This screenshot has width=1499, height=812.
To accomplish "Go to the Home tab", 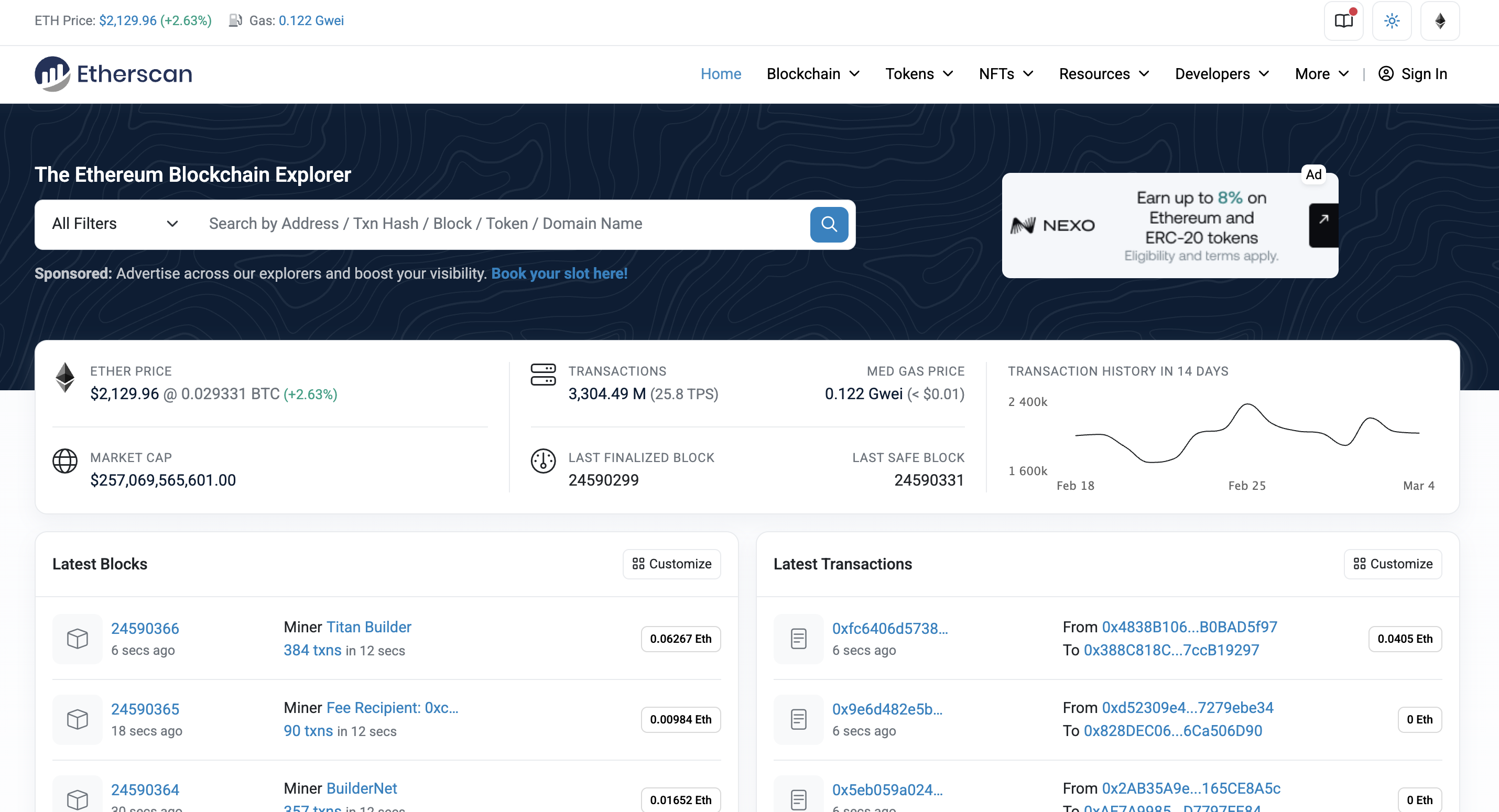I will coord(720,74).
